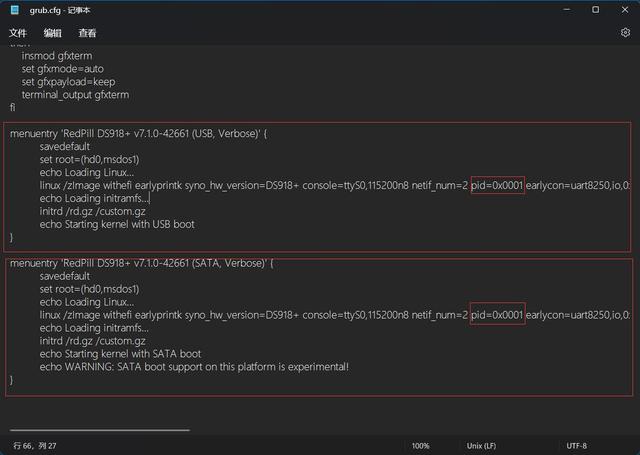Click the UTF-8 encoding indicator

point(576,446)
